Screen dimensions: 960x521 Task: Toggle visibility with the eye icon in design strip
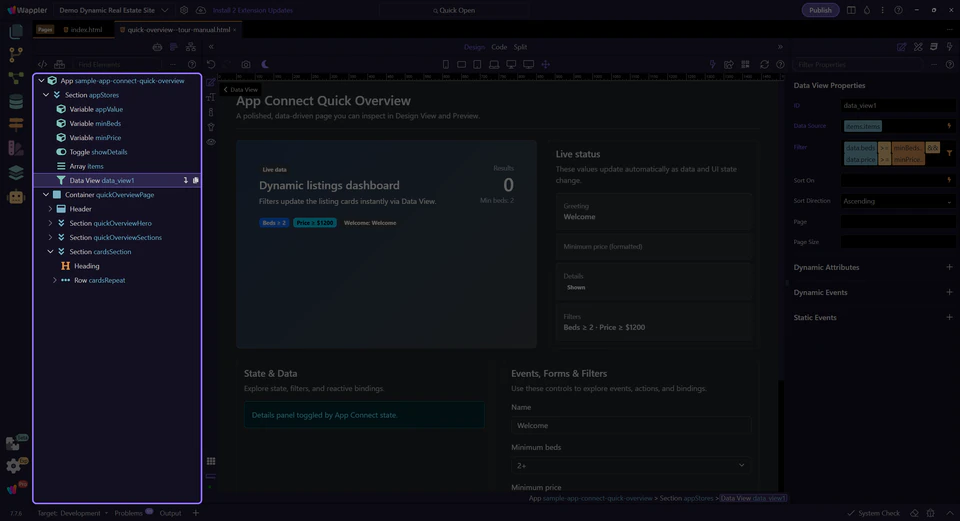coord(211,142)
